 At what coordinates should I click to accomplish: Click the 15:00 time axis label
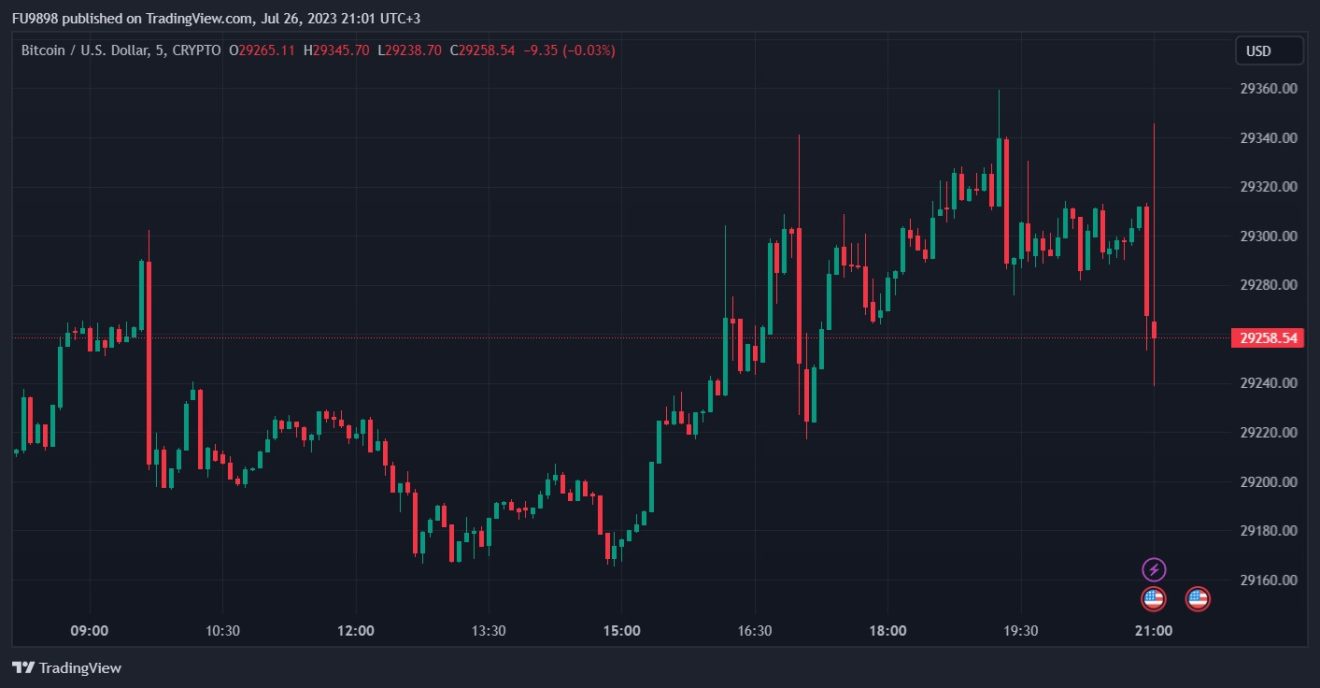(621, 631)
